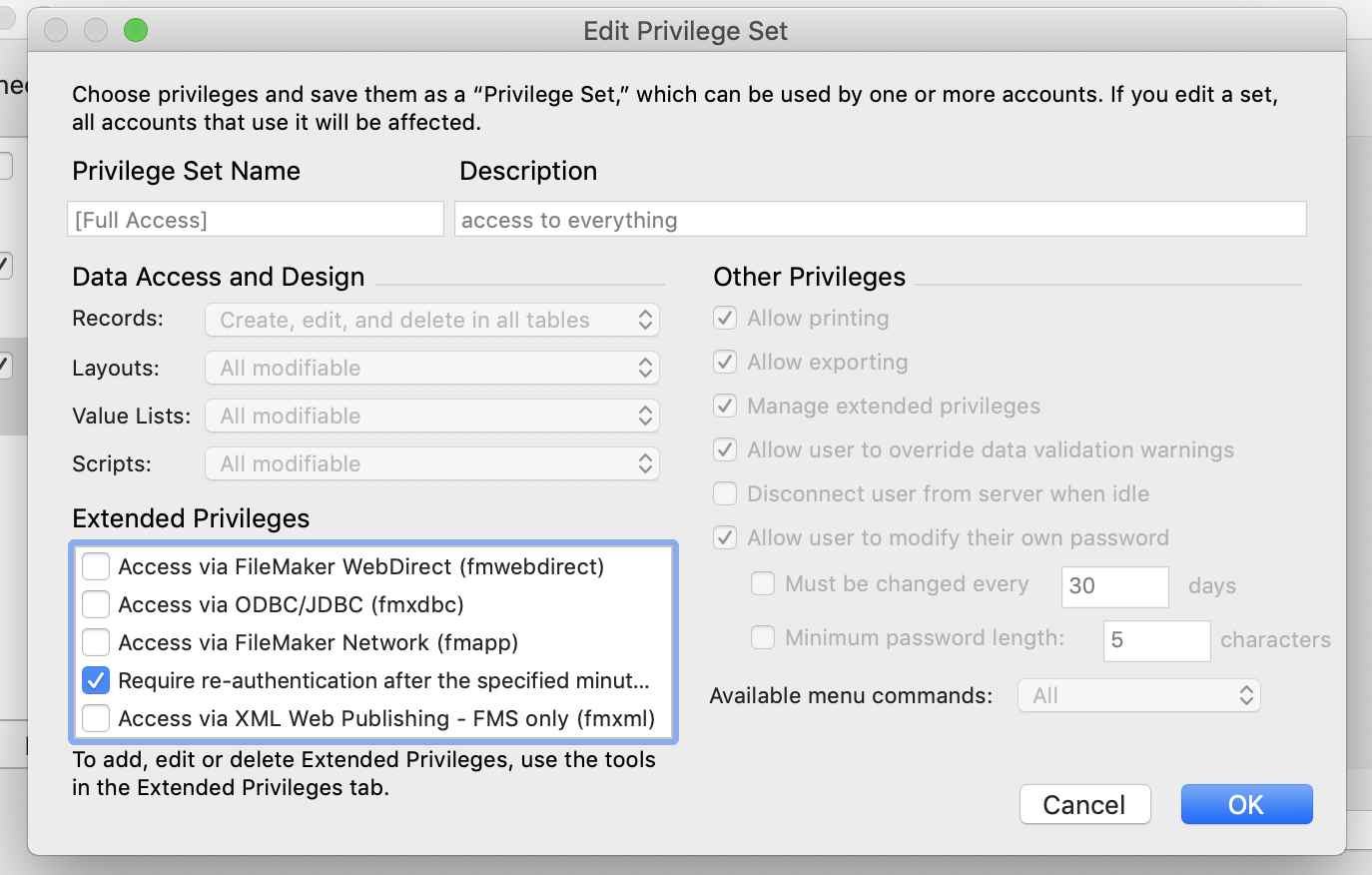Open the Layouts privilege dropdown
The image size is (1372, 875).
click(x=432, y=368)
